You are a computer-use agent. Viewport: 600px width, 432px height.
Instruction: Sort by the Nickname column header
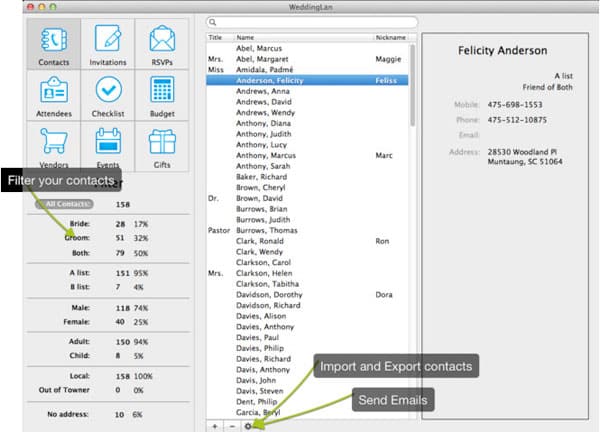click(391, 37)
